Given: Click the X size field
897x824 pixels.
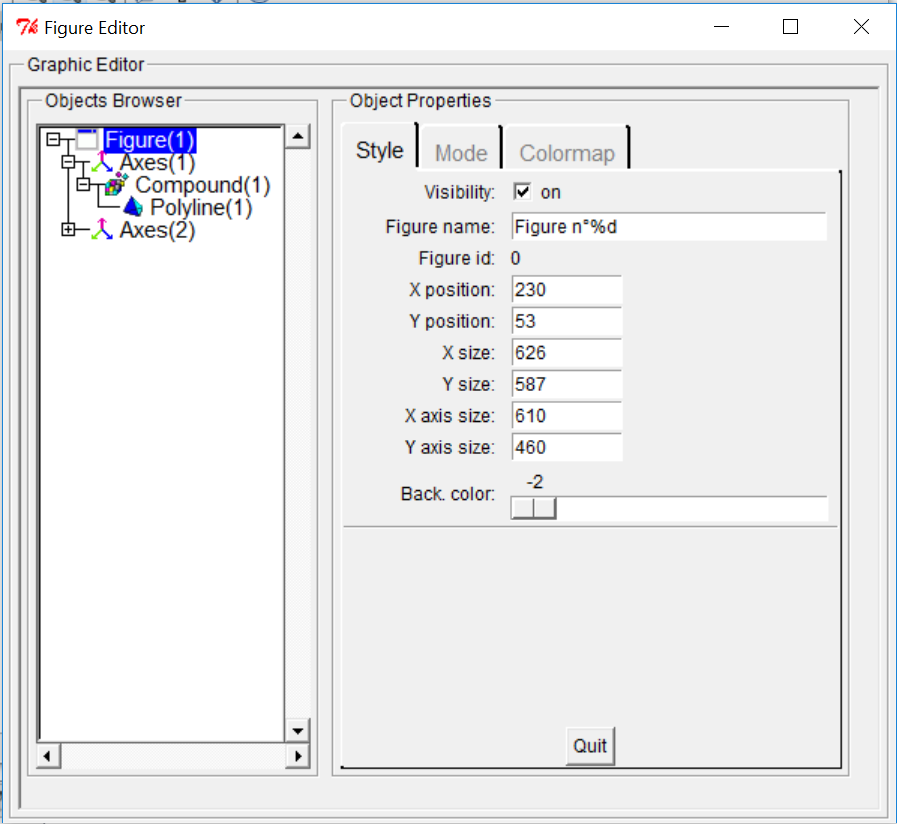Looking at the screenshot, I should [566, 352].
